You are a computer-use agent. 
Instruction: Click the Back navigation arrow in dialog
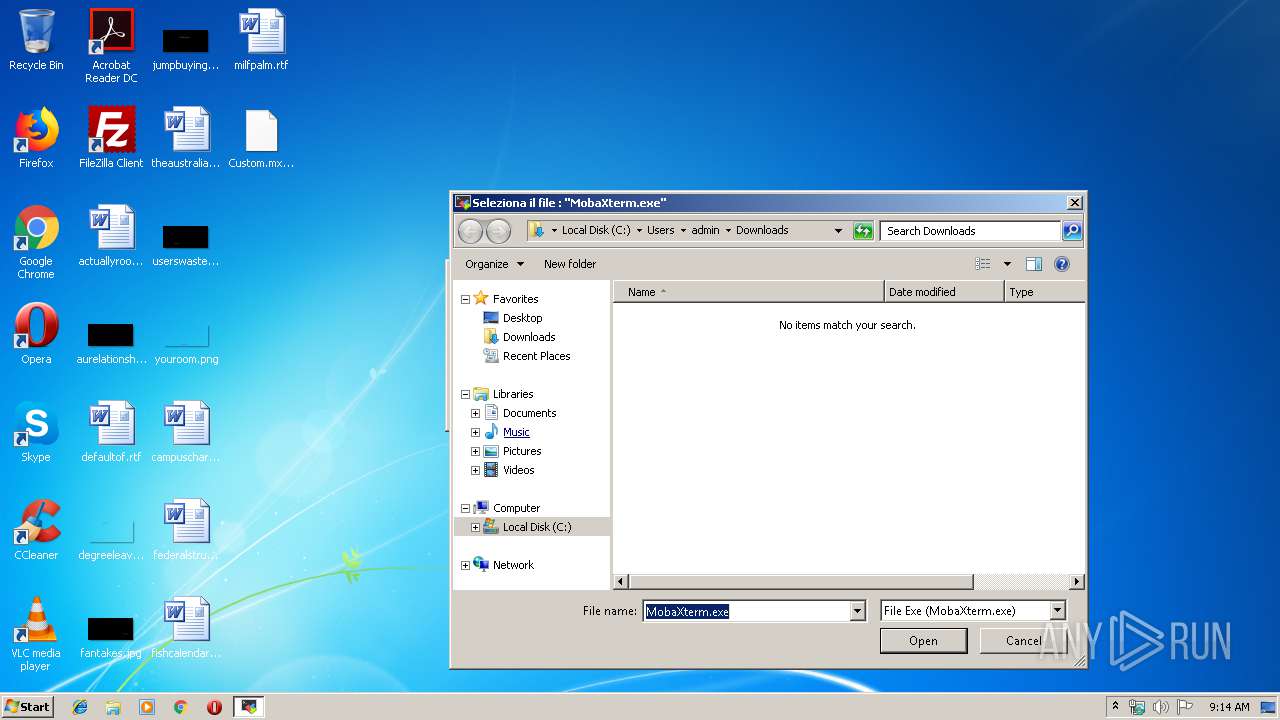(x=470, y=231)
